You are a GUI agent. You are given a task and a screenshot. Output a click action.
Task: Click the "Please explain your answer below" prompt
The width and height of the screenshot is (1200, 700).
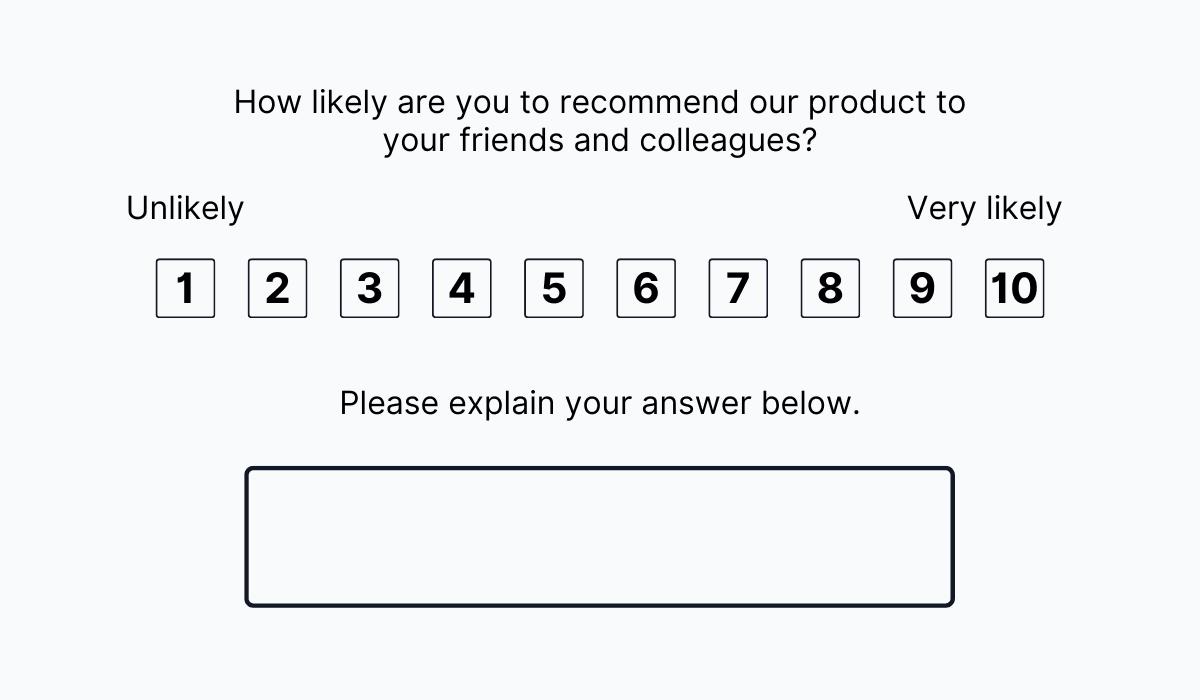point(599,403)
